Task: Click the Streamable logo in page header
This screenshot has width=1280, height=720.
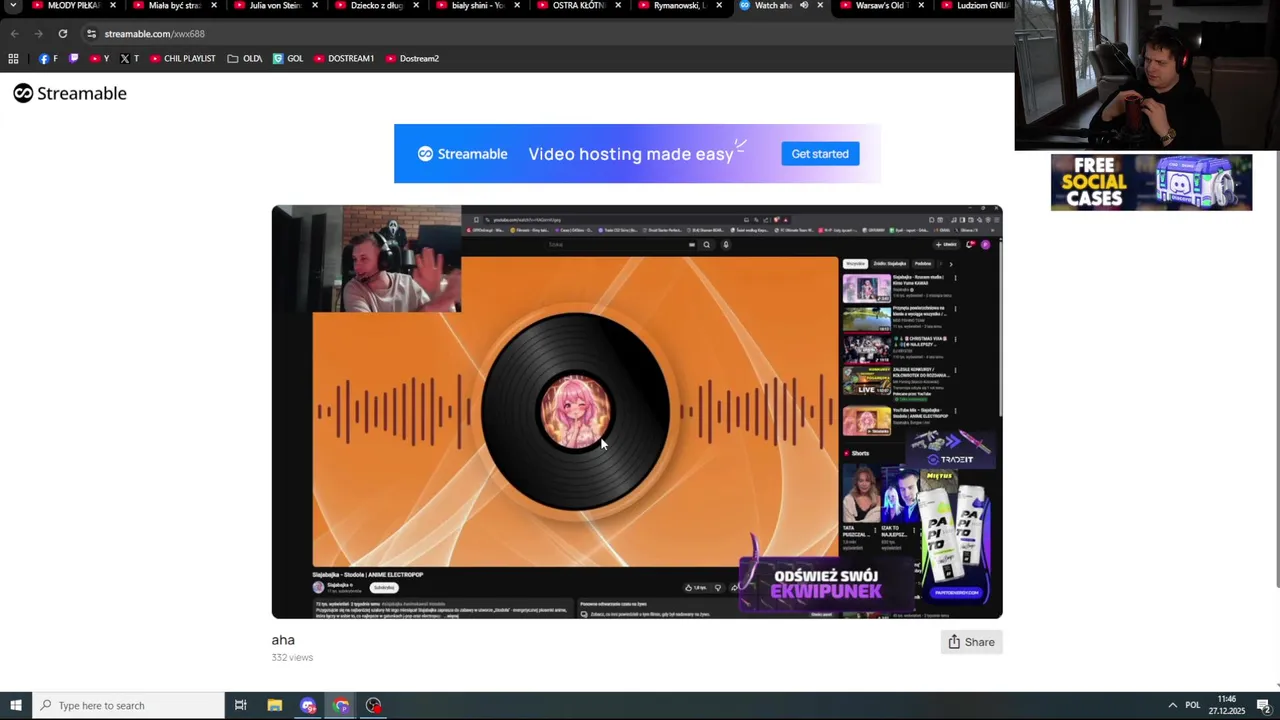Action: 70,93
